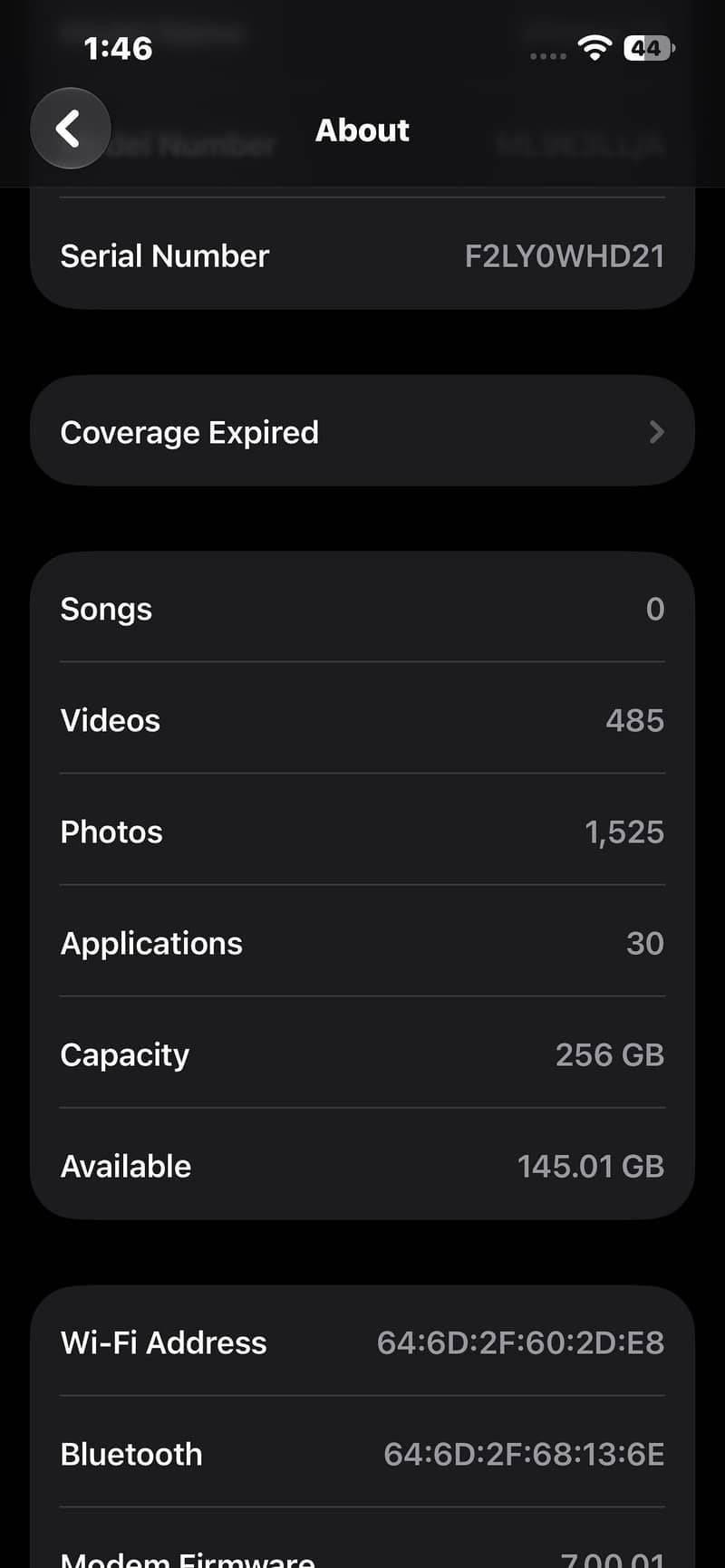Screen dimensions: 725x1568
Task: Tap the Photos count 1,525
Action: point(624,832)
